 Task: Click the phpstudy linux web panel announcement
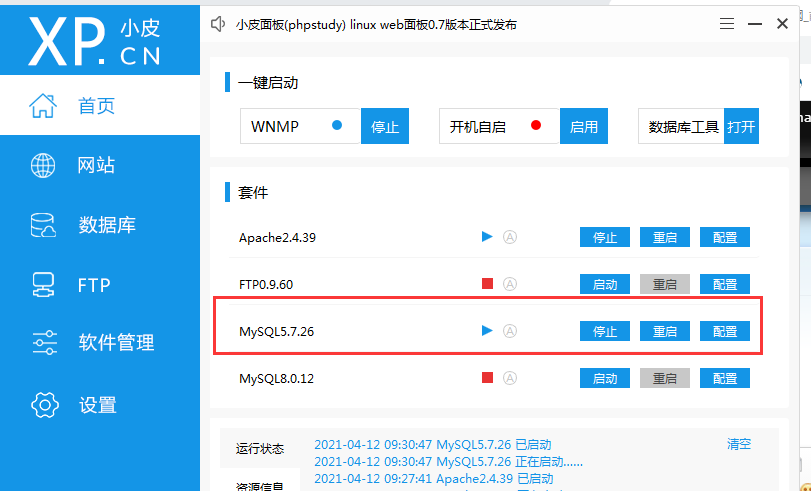click(376, 24)
